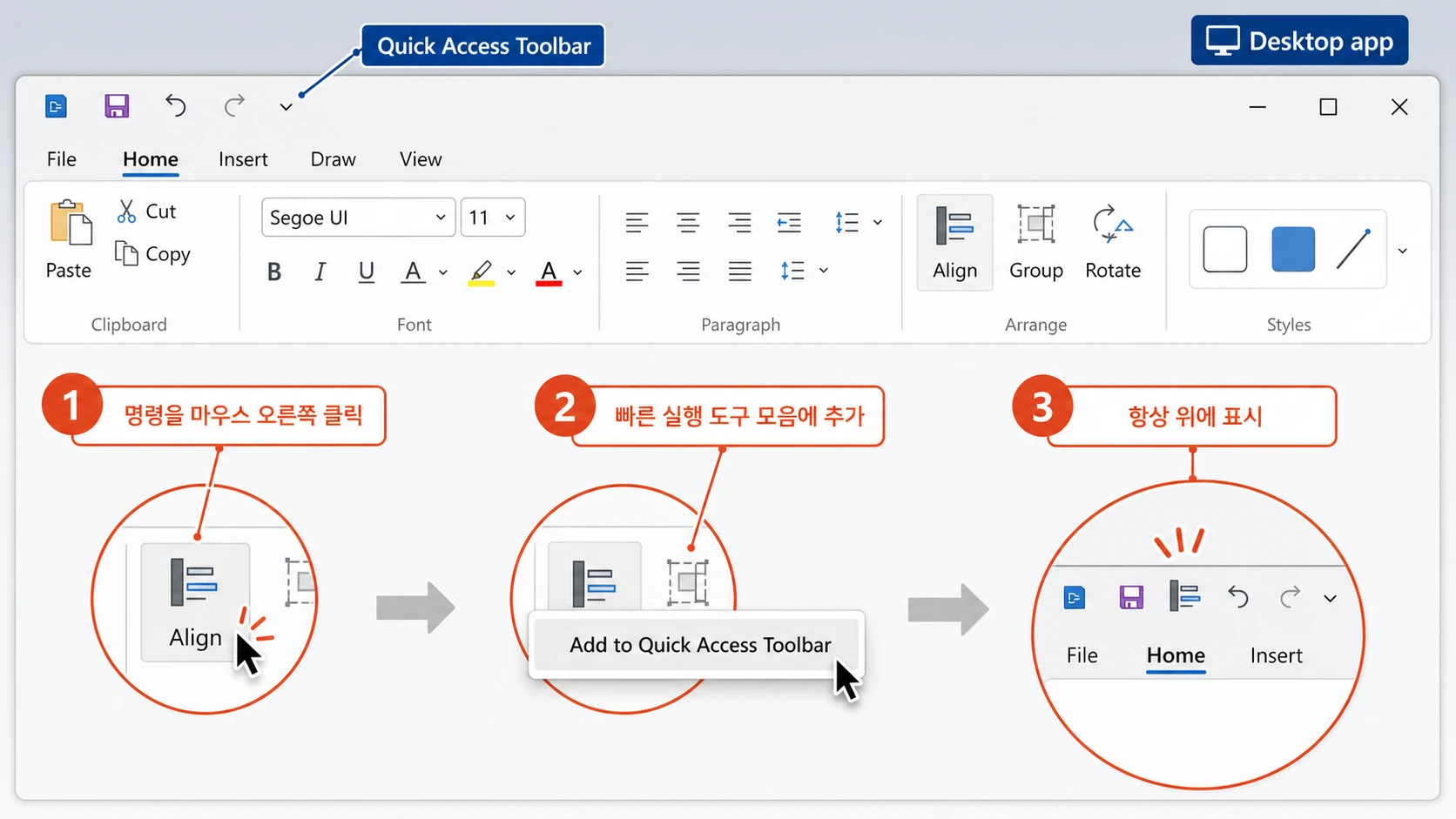Click the Copy command in Clipboard group
This screenshot has height=819, width=1456.
153,253
